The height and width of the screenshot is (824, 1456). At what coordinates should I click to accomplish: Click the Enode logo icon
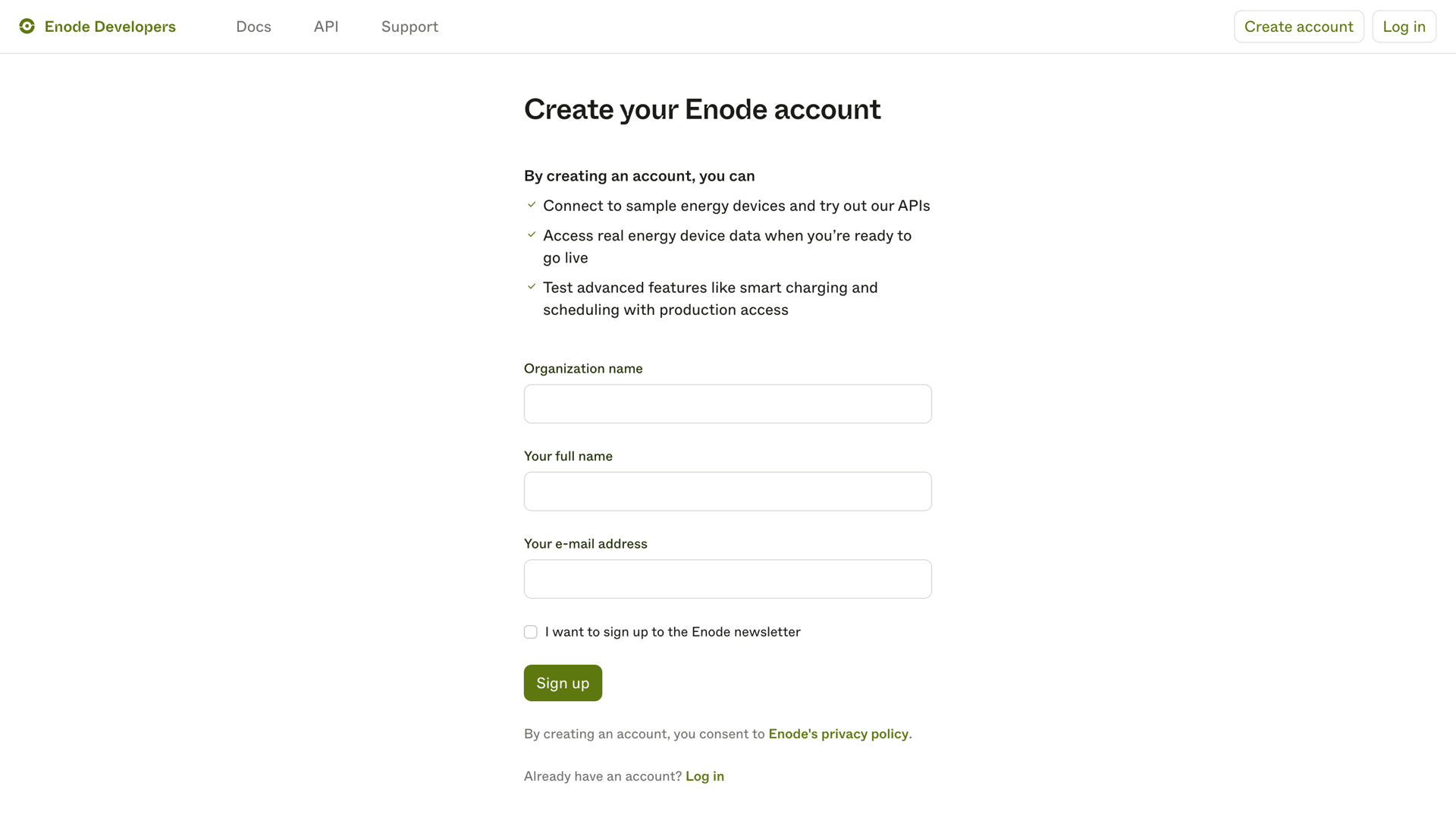click(x=27, y=26)
